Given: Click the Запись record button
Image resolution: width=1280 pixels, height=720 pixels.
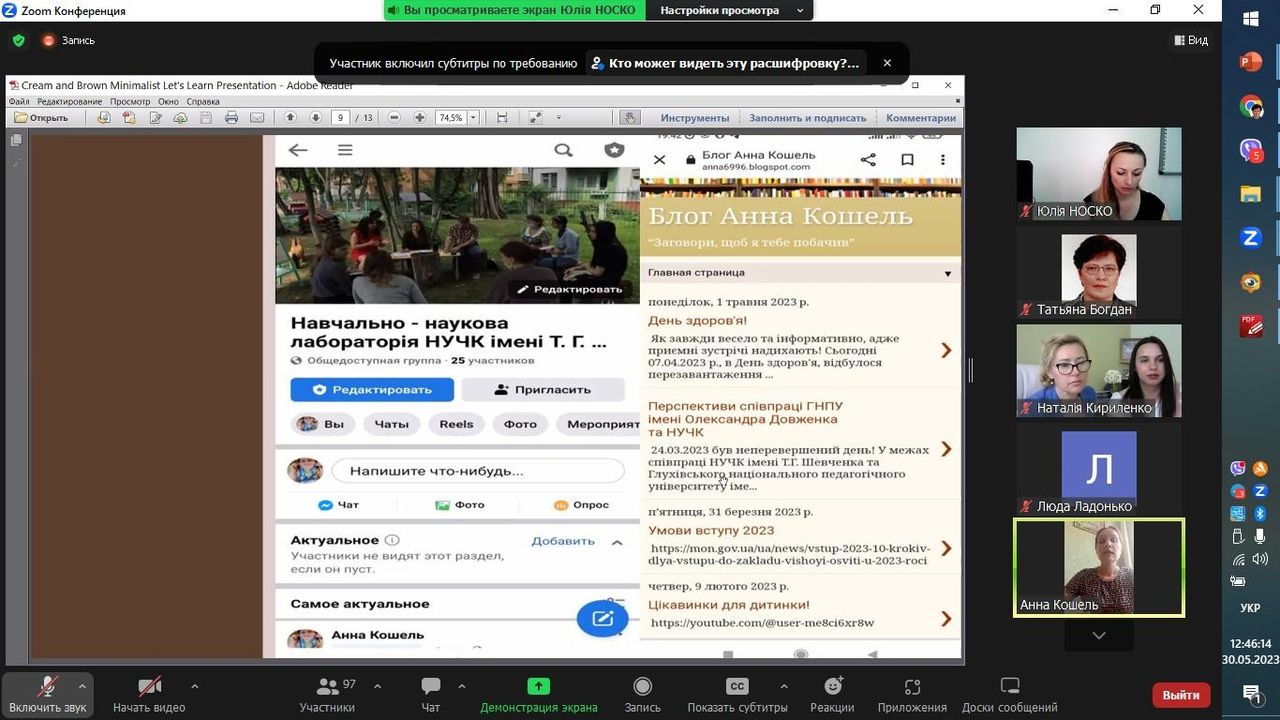Looking at the screenshot, I should pos(643,694).
